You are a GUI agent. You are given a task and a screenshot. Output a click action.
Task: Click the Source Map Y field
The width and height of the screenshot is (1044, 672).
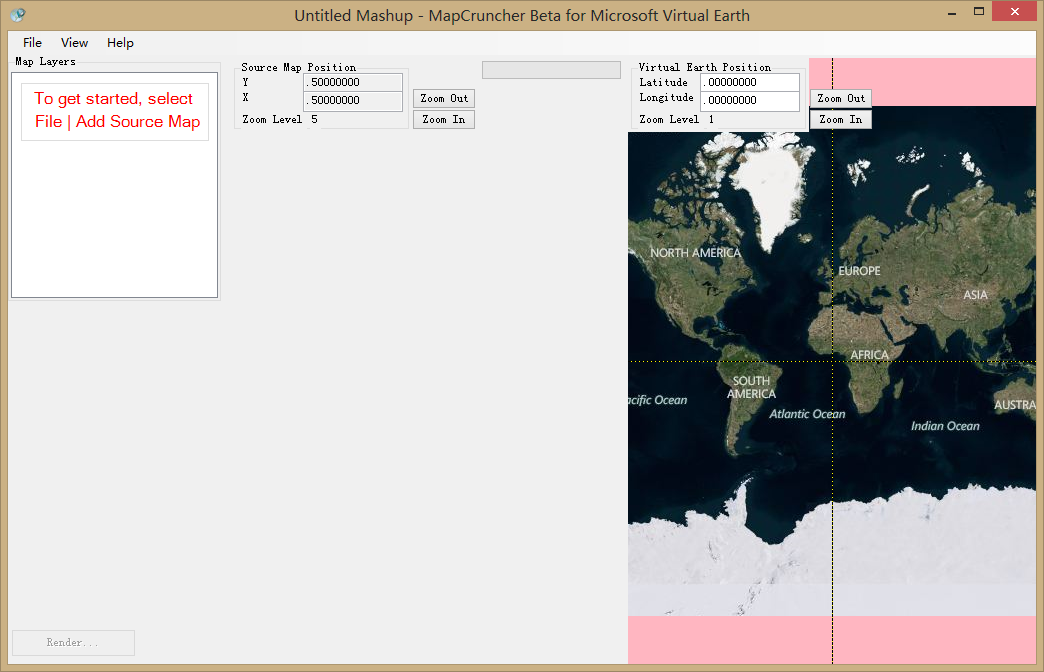(x=353, y=83)
